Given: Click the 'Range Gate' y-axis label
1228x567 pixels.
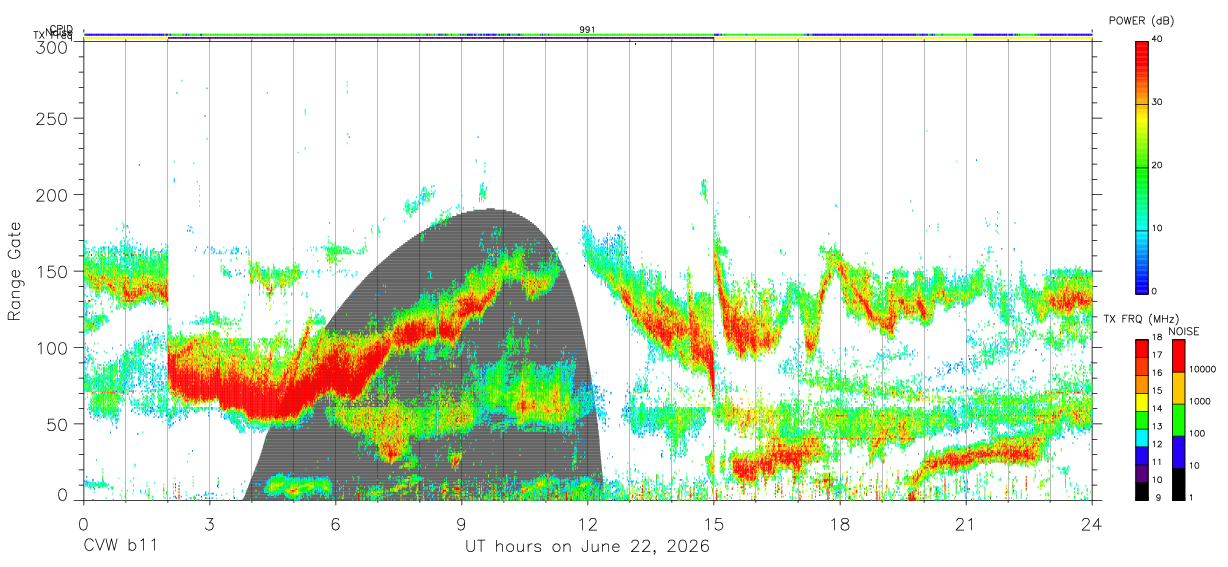Looking at the screenshot, I should pos(15,272).
